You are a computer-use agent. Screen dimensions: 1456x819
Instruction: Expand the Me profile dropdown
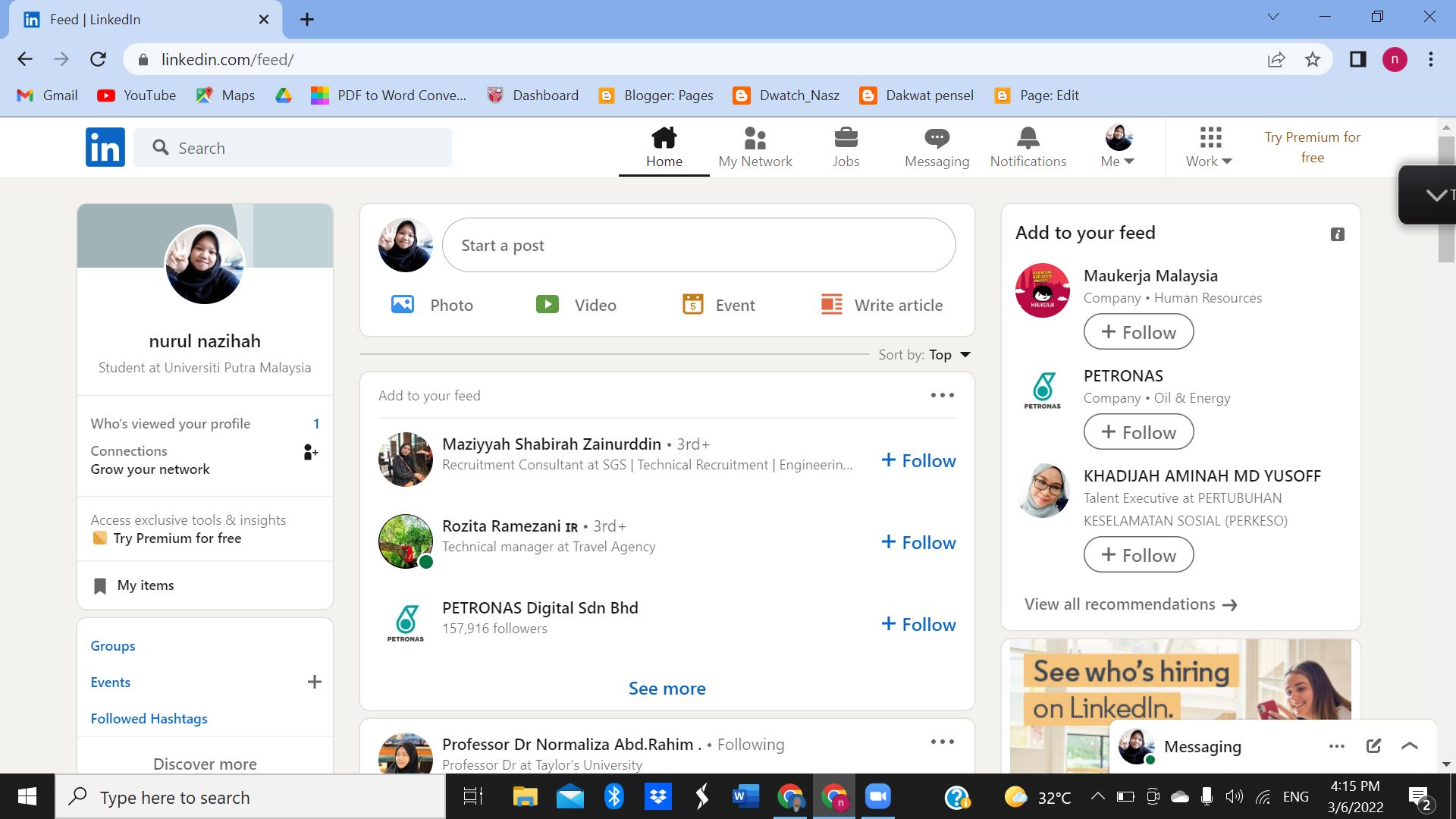1118,148
